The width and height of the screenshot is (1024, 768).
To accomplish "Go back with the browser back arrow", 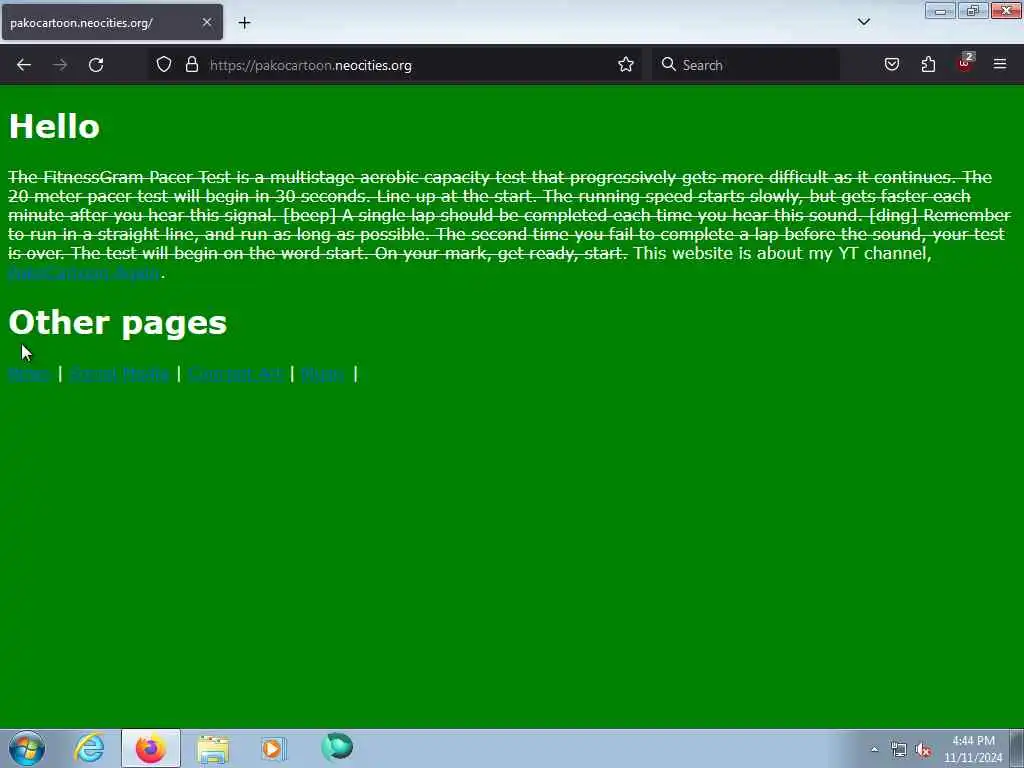I will pyautogui.click(x=24, y=65).
